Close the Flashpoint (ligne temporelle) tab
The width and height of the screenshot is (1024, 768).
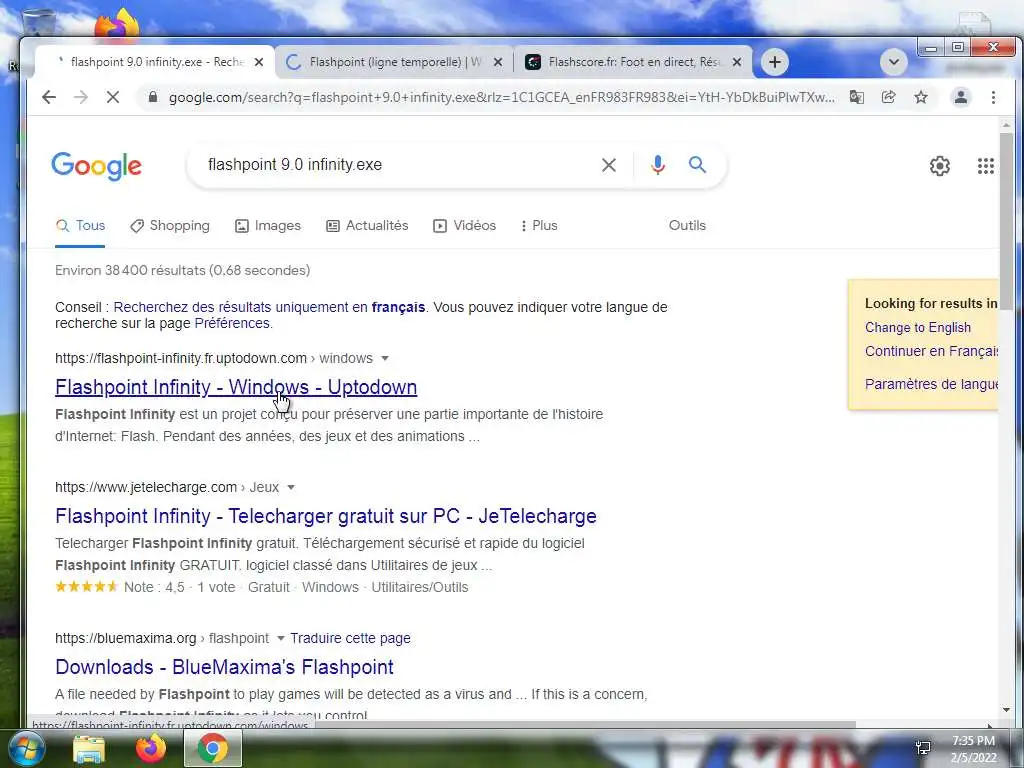(498, 62)
